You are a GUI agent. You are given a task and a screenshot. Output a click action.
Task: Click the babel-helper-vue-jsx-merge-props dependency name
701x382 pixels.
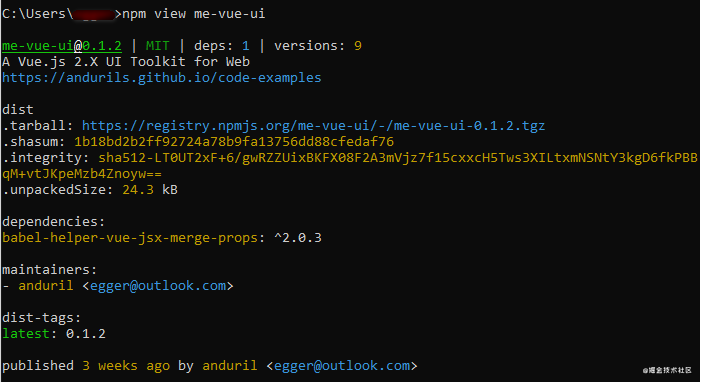130,238
